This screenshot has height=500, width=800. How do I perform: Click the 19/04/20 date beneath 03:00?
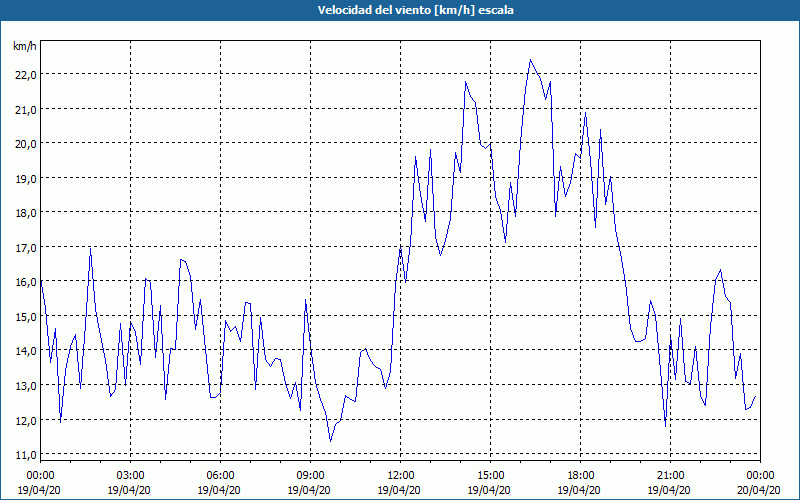129,490
